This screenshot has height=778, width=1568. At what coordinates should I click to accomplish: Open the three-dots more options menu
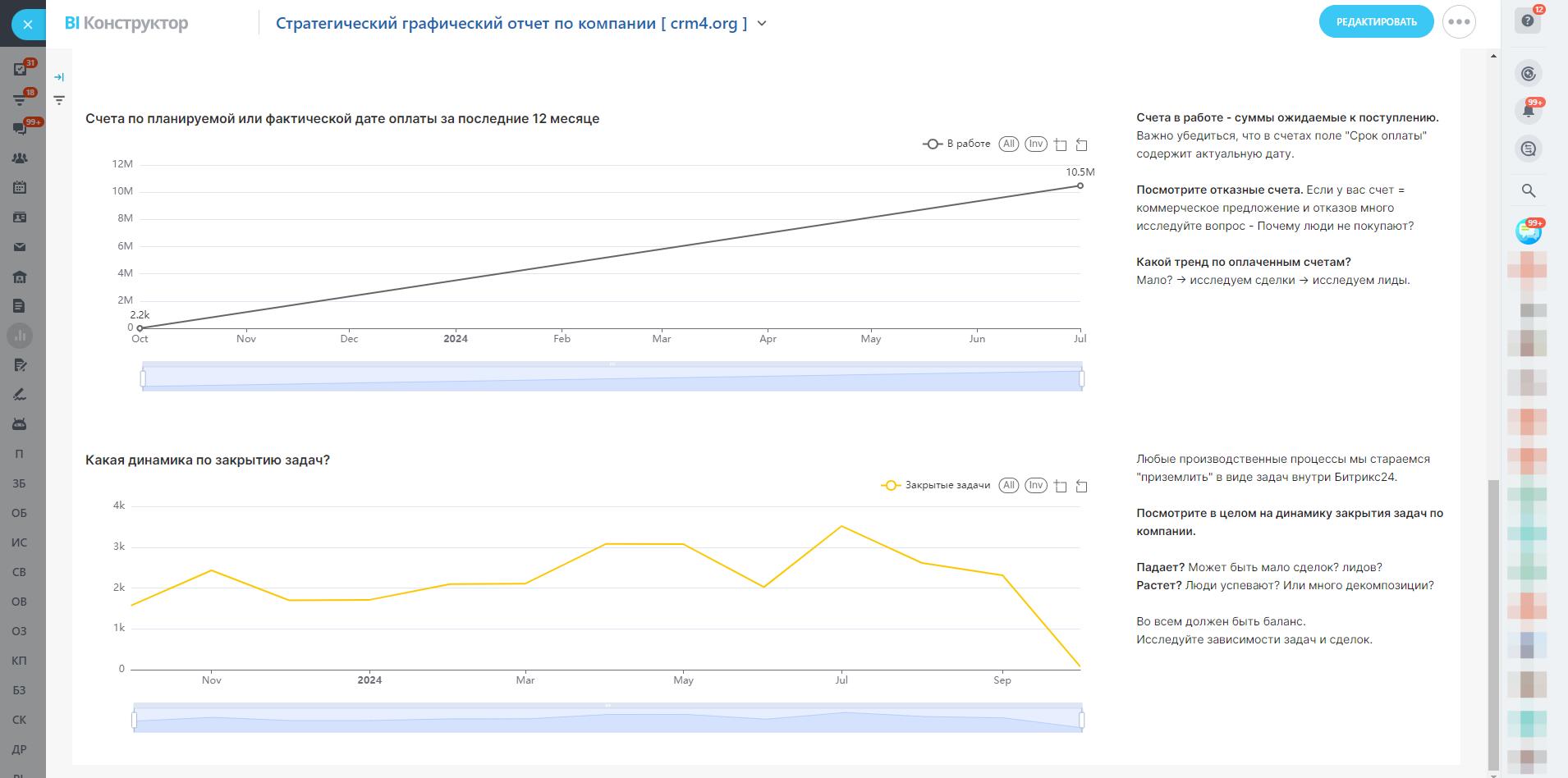(x=1459, y=22)
